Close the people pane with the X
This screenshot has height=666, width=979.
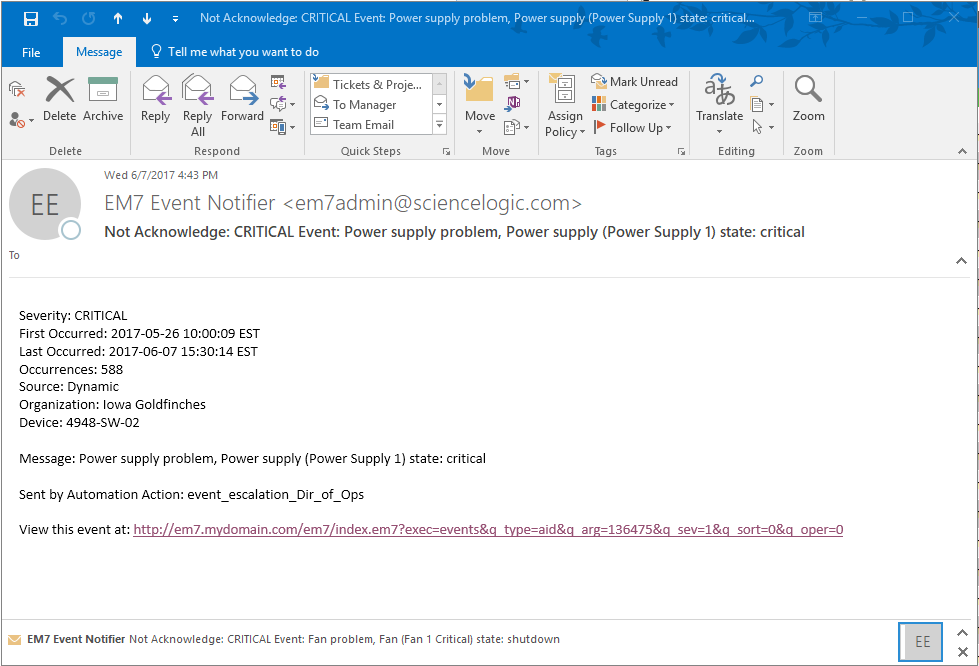click(x=962, y=652)
